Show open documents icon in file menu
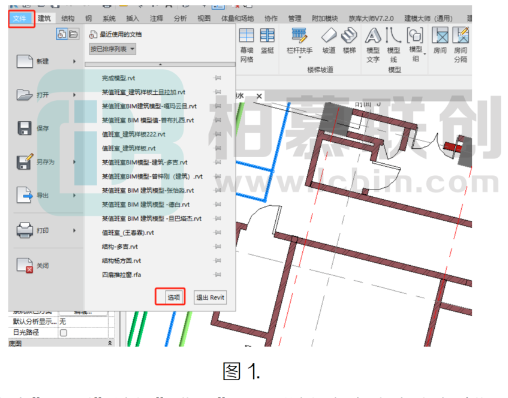 click(x=73, y=34)
